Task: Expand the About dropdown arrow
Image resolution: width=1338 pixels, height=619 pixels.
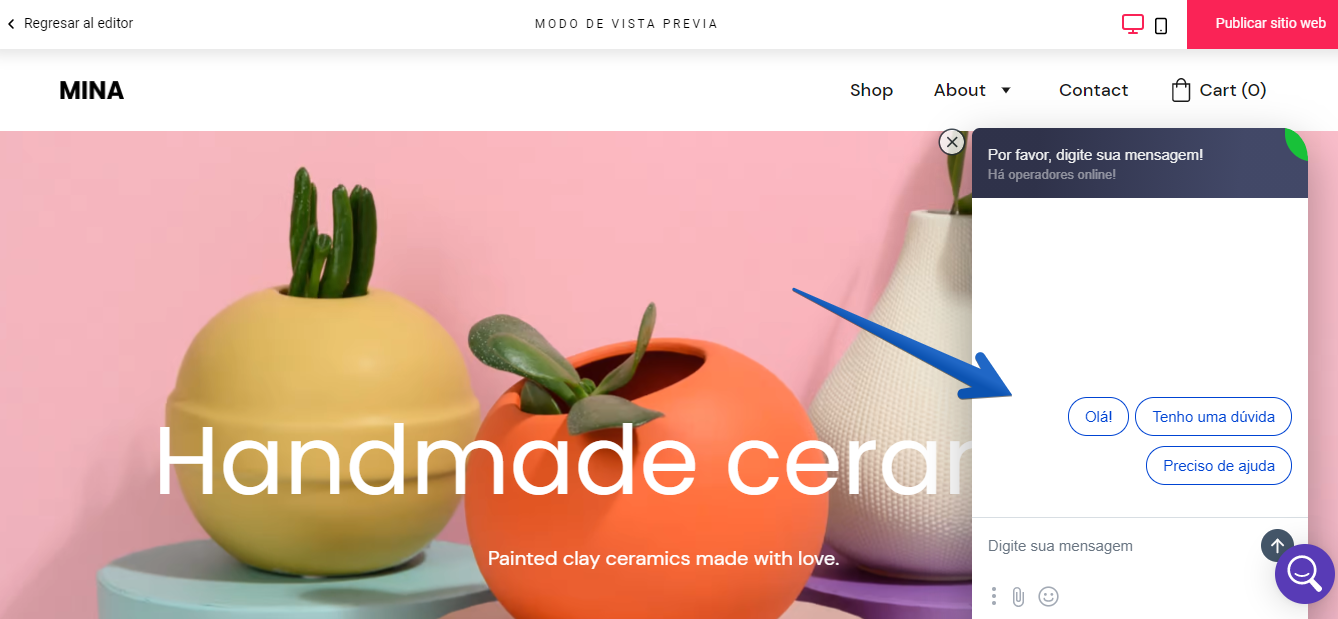Action: coord(1006,90)
